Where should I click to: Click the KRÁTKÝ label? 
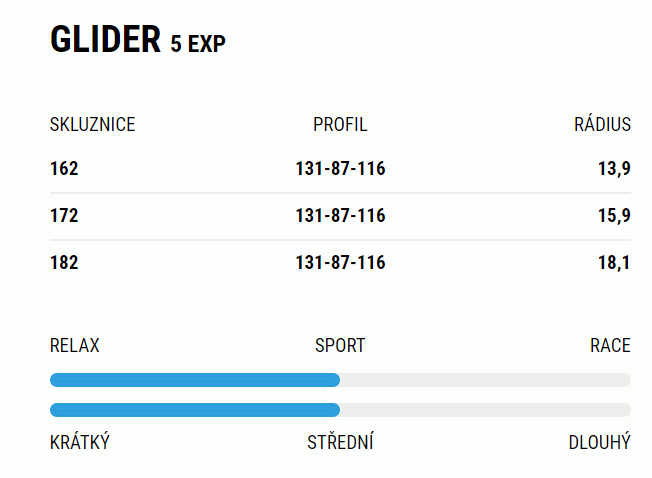coord(80,441)
